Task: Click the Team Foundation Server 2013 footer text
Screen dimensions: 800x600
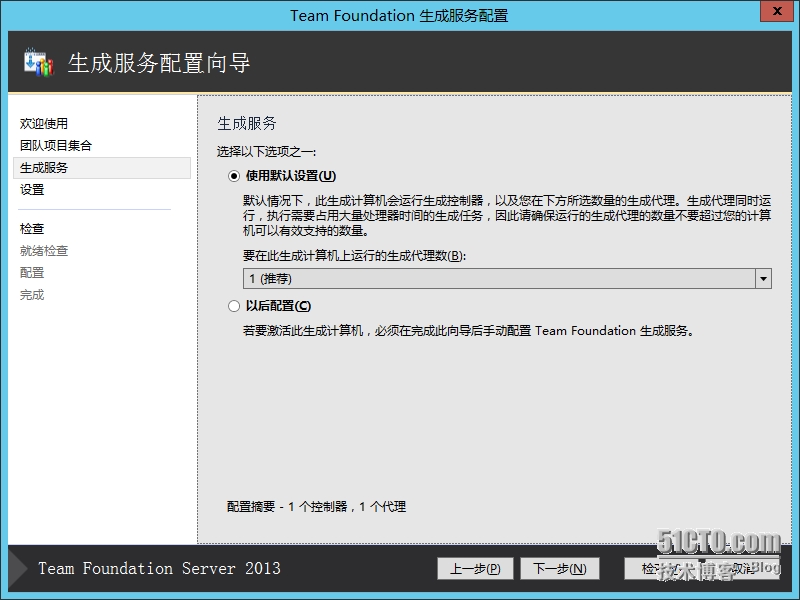Action: pos(159,568)
